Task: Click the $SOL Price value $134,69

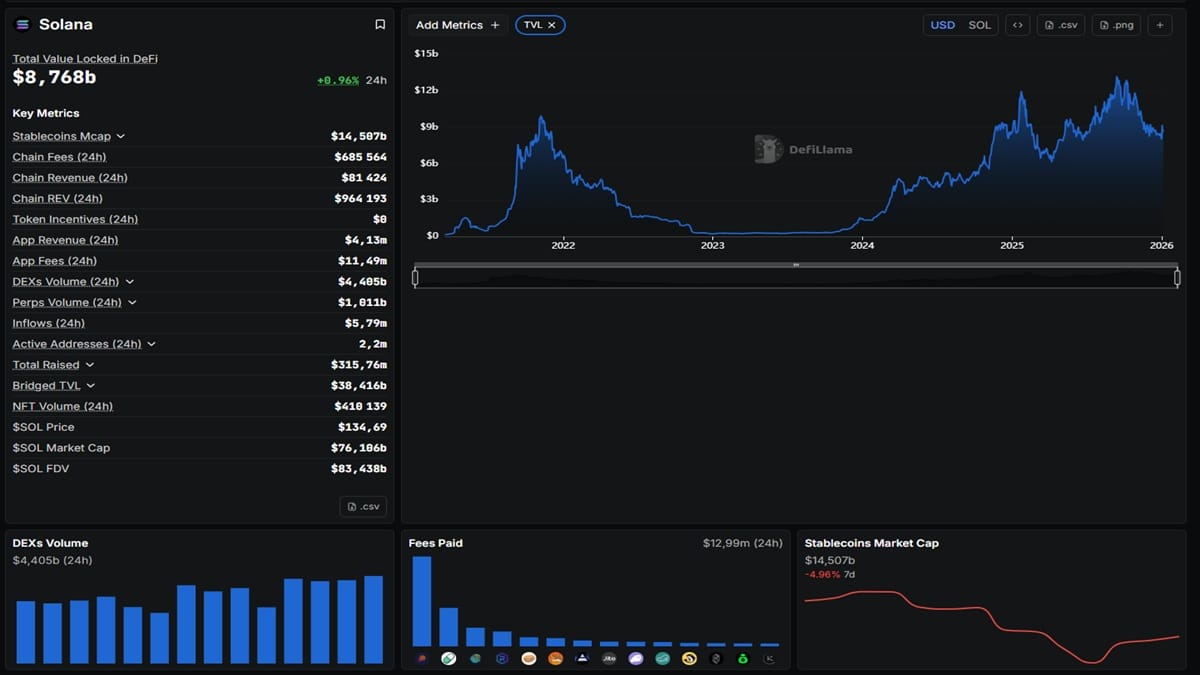Action: click(x=362, y=427)
